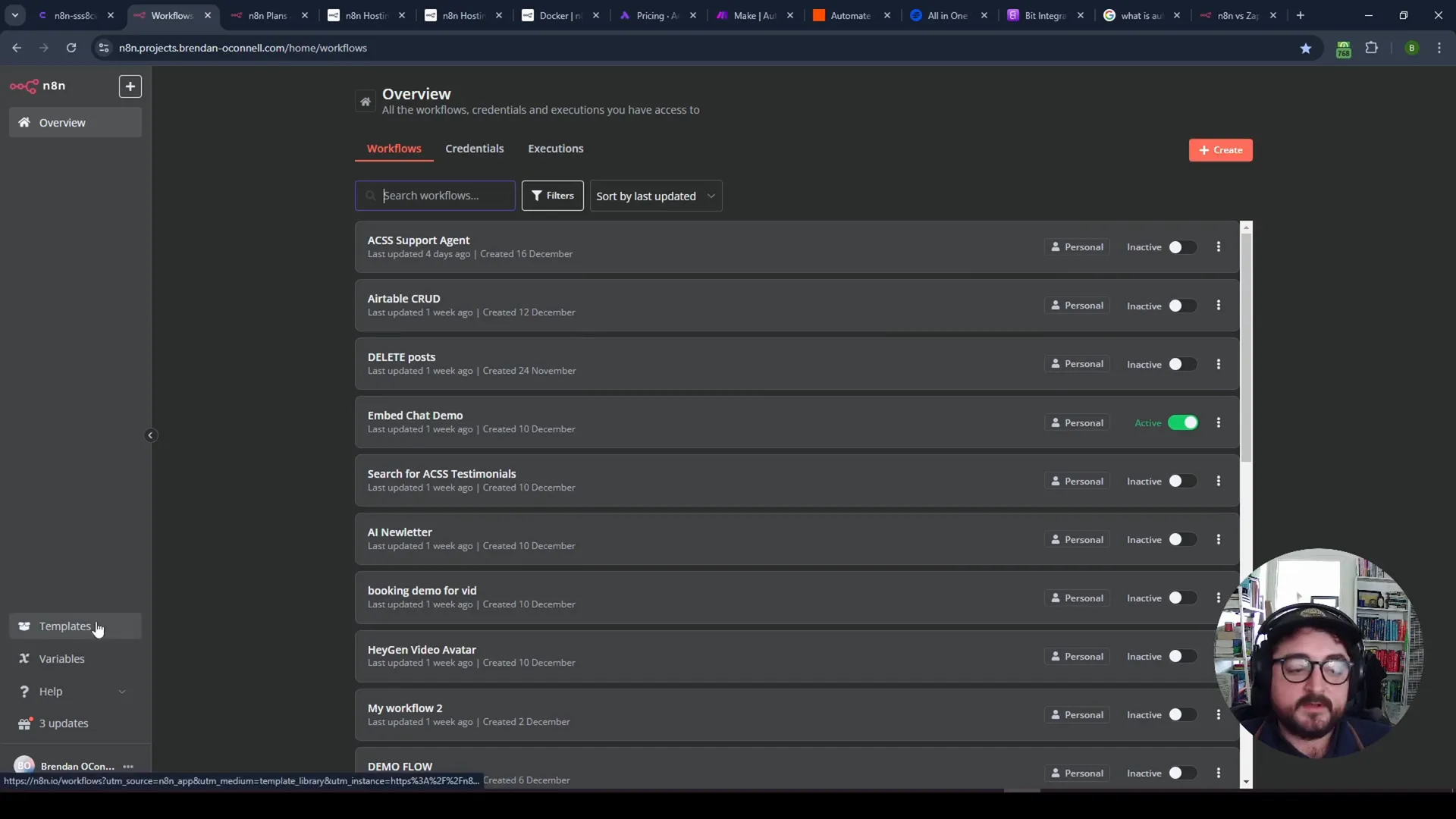
Task: Activate the booking demo for vid toggle
Action: pos(1182,598)
